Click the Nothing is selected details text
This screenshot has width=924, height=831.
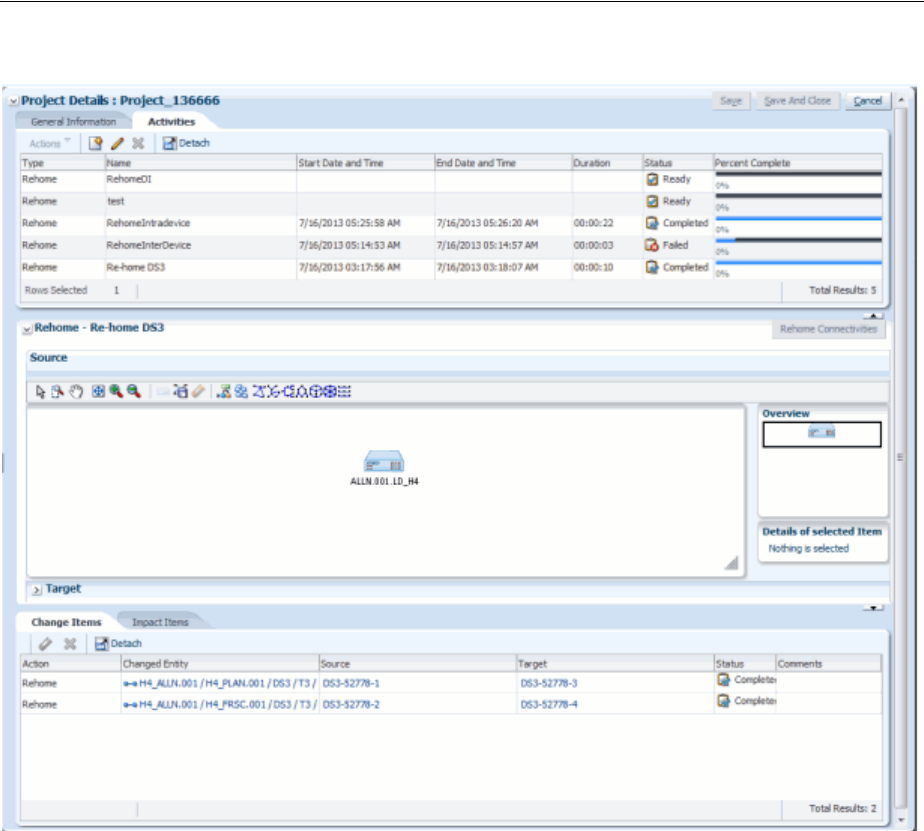coord(808,549)
